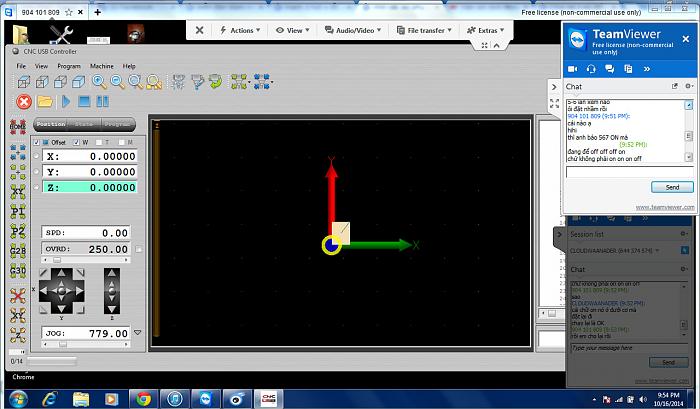Toggle the W checkbox
700x409 pixels.
75,142
